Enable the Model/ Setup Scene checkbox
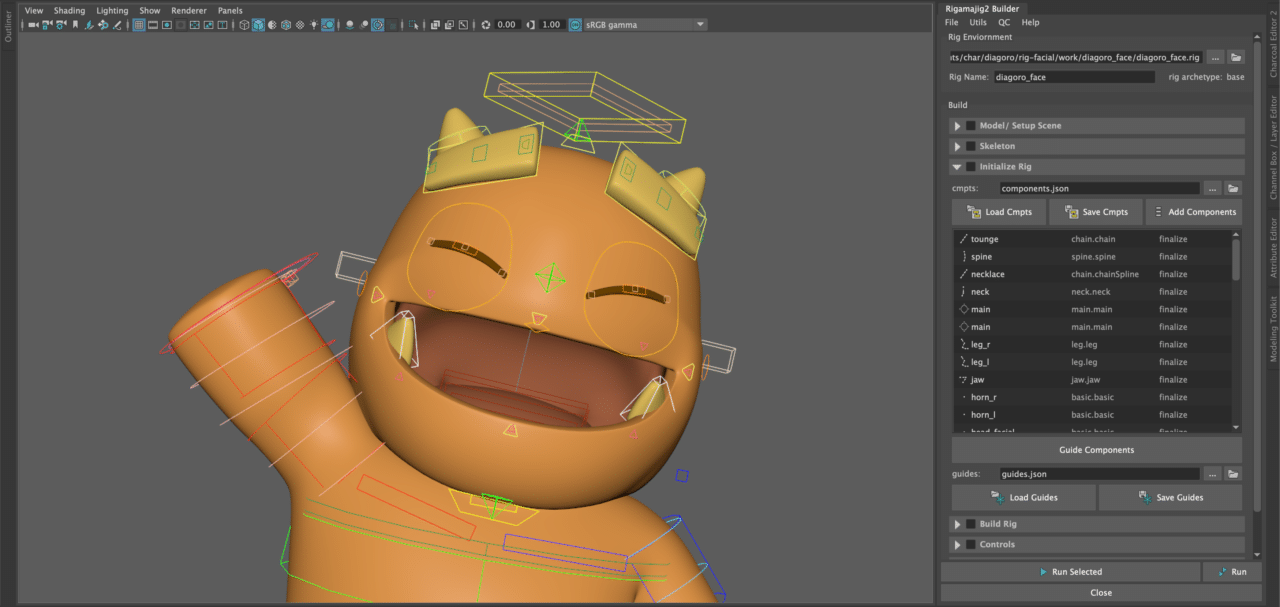This screenshot has width=1280, height=607. coord(970,126)
